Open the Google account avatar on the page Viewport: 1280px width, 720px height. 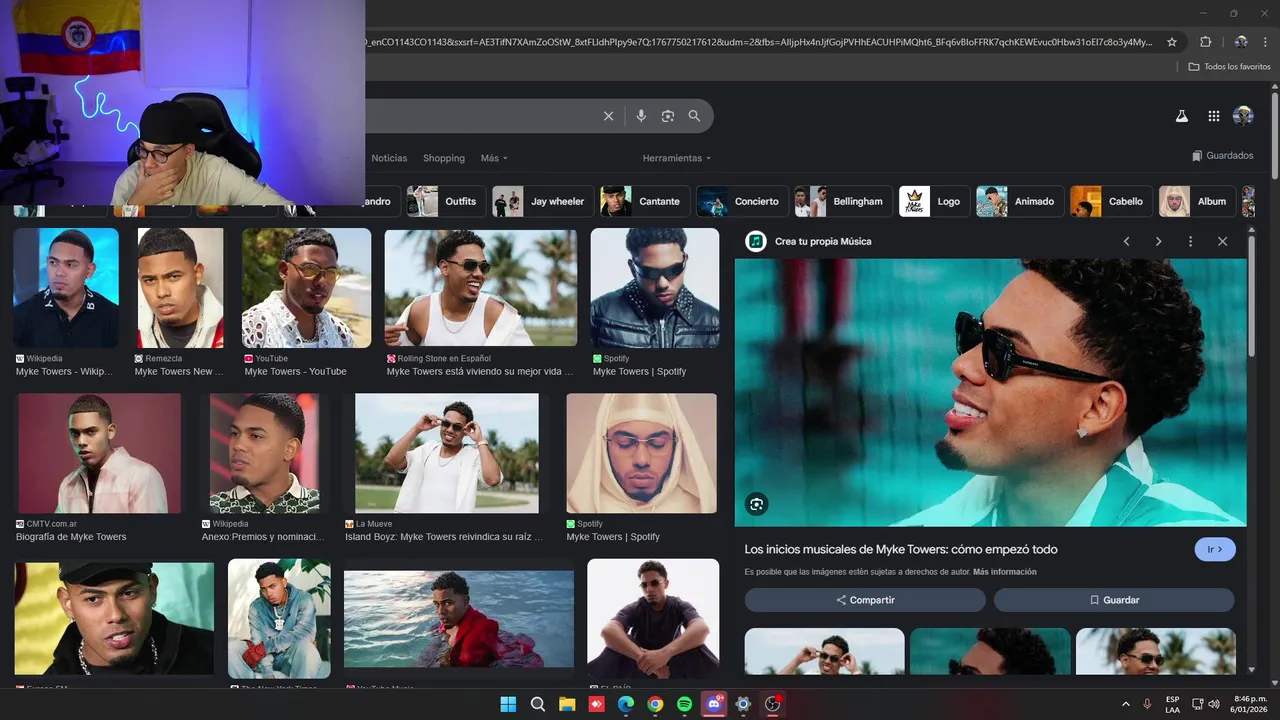(x=1243, y=116)
